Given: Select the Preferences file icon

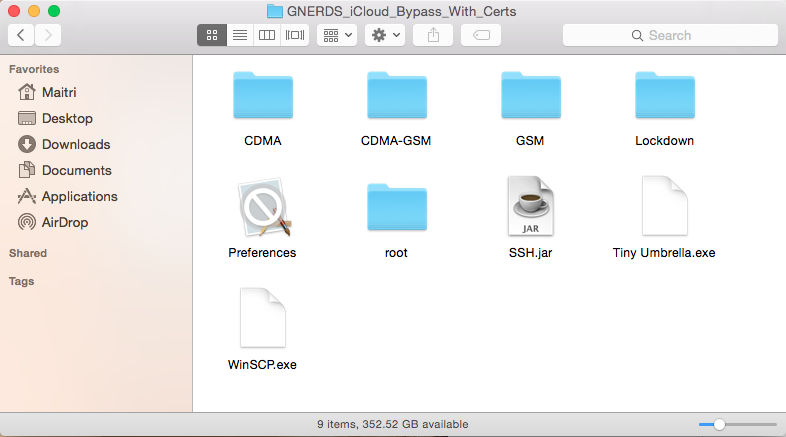Looking at the screenshot, I should (x=264, y=206).
